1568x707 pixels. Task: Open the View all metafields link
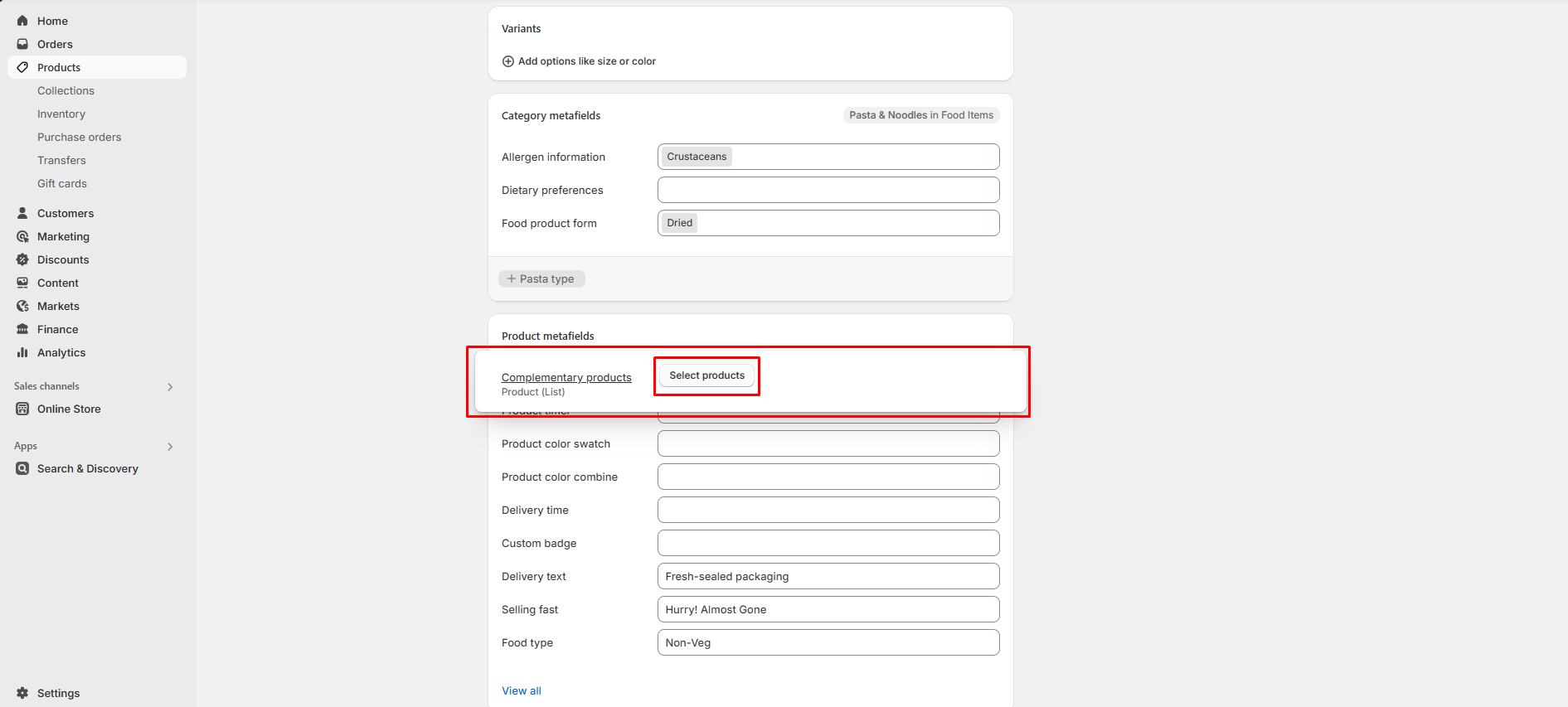pos(521,690)
